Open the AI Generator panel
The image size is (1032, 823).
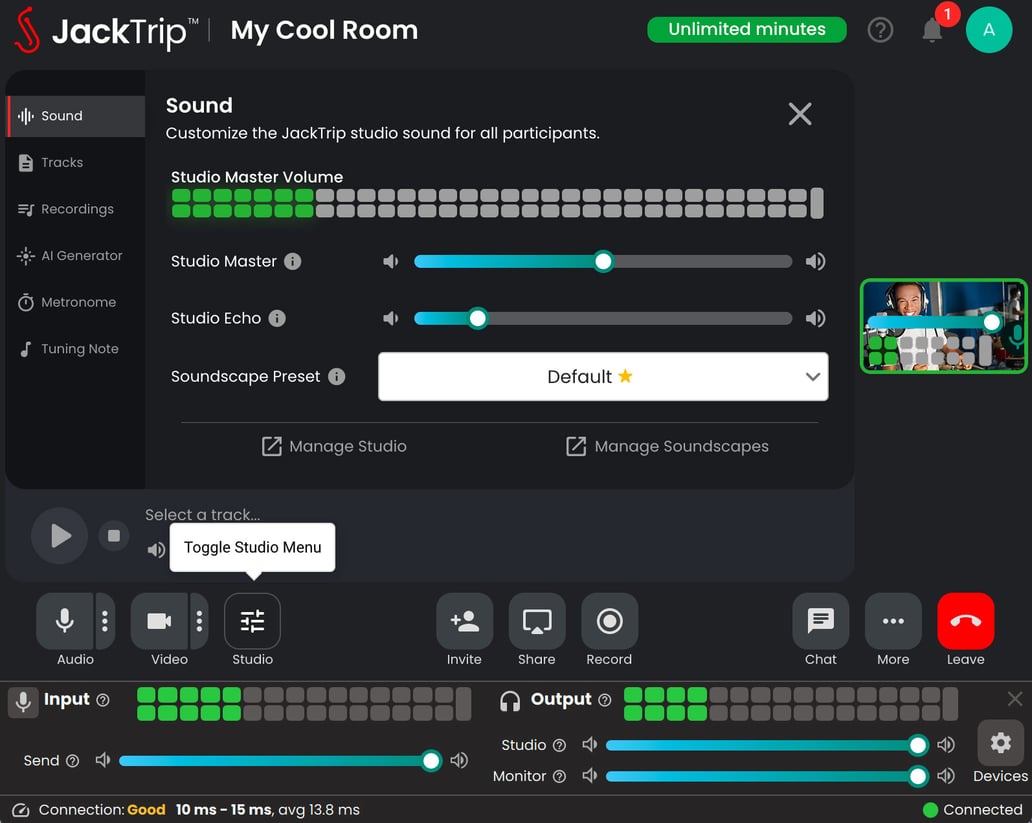(x=75, y=256)
